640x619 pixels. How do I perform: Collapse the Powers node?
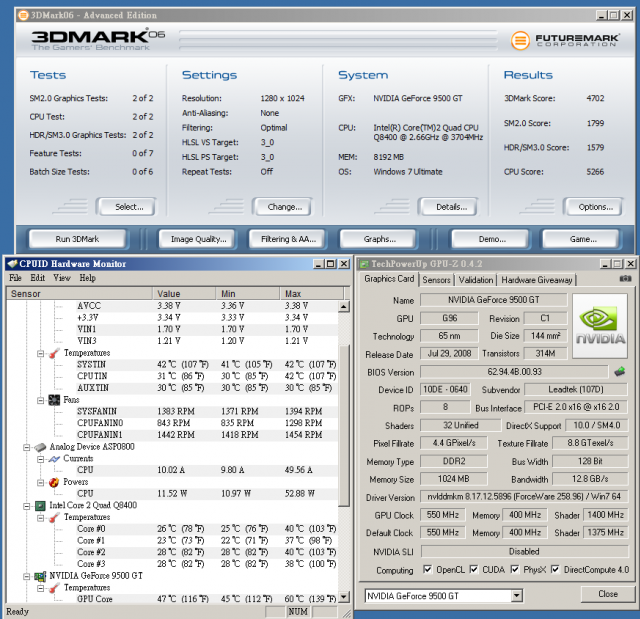click(x=40, y=483)
